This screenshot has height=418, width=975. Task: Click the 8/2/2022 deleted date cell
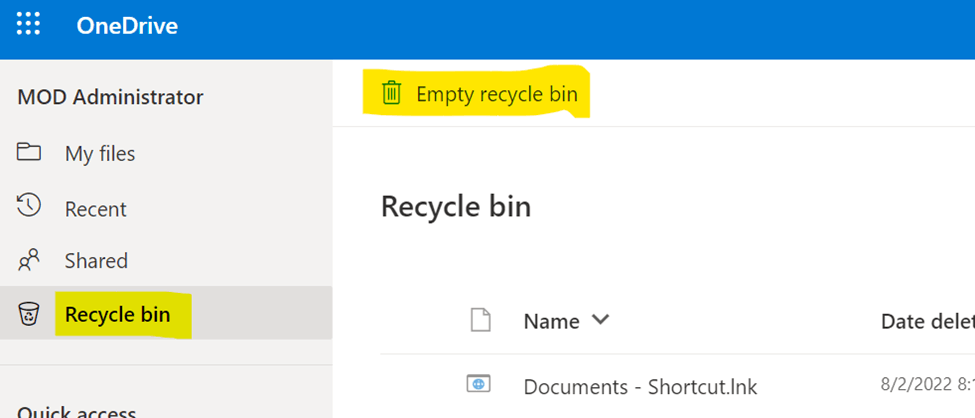tap(928, 385)
